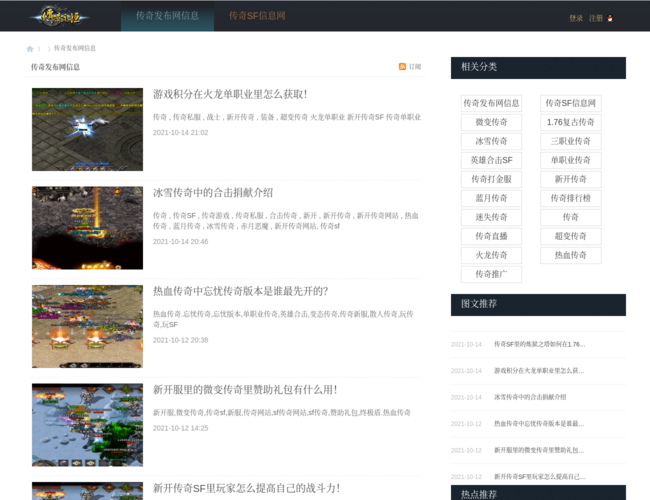Select the 微变传奇 category button
Viewport: 650px width, 500px height.
coord(491,122)
